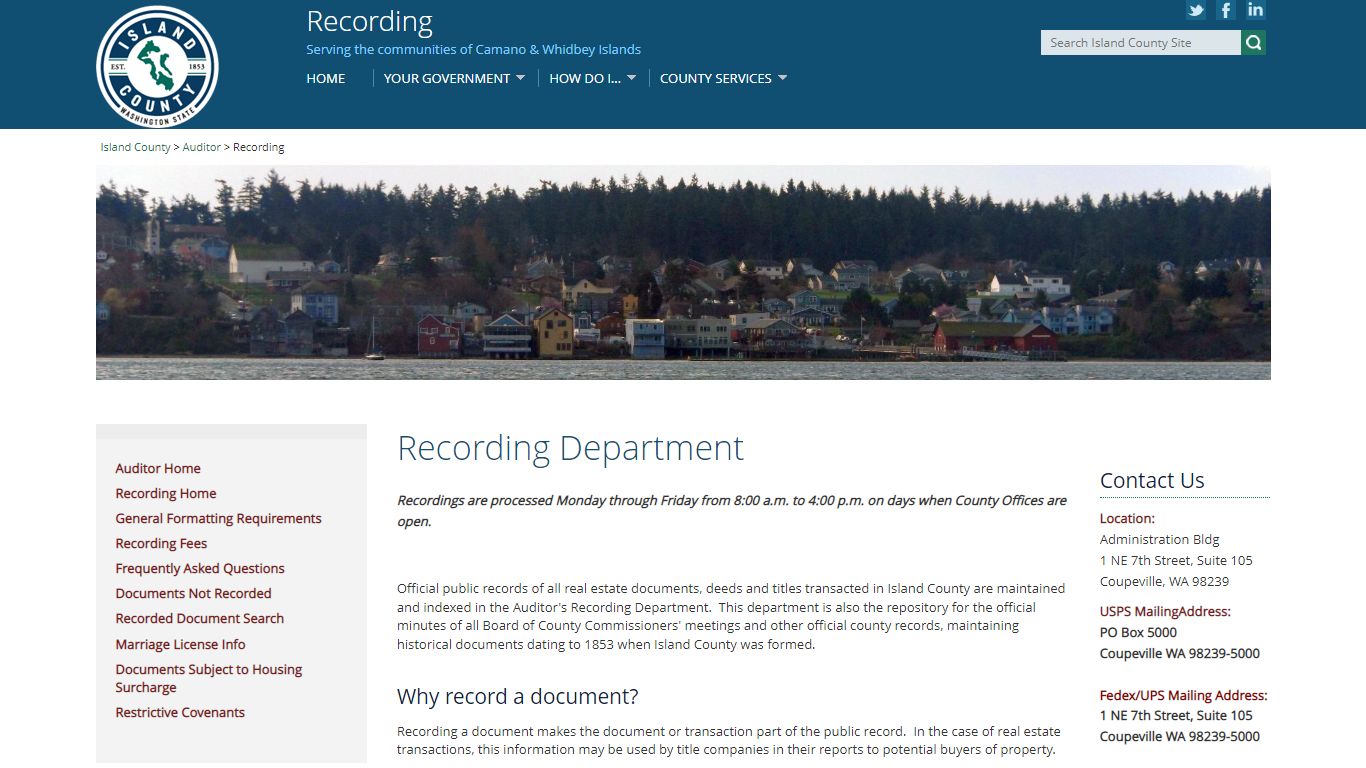Click the 'PO Box 5000' text

pos(1138,632)
